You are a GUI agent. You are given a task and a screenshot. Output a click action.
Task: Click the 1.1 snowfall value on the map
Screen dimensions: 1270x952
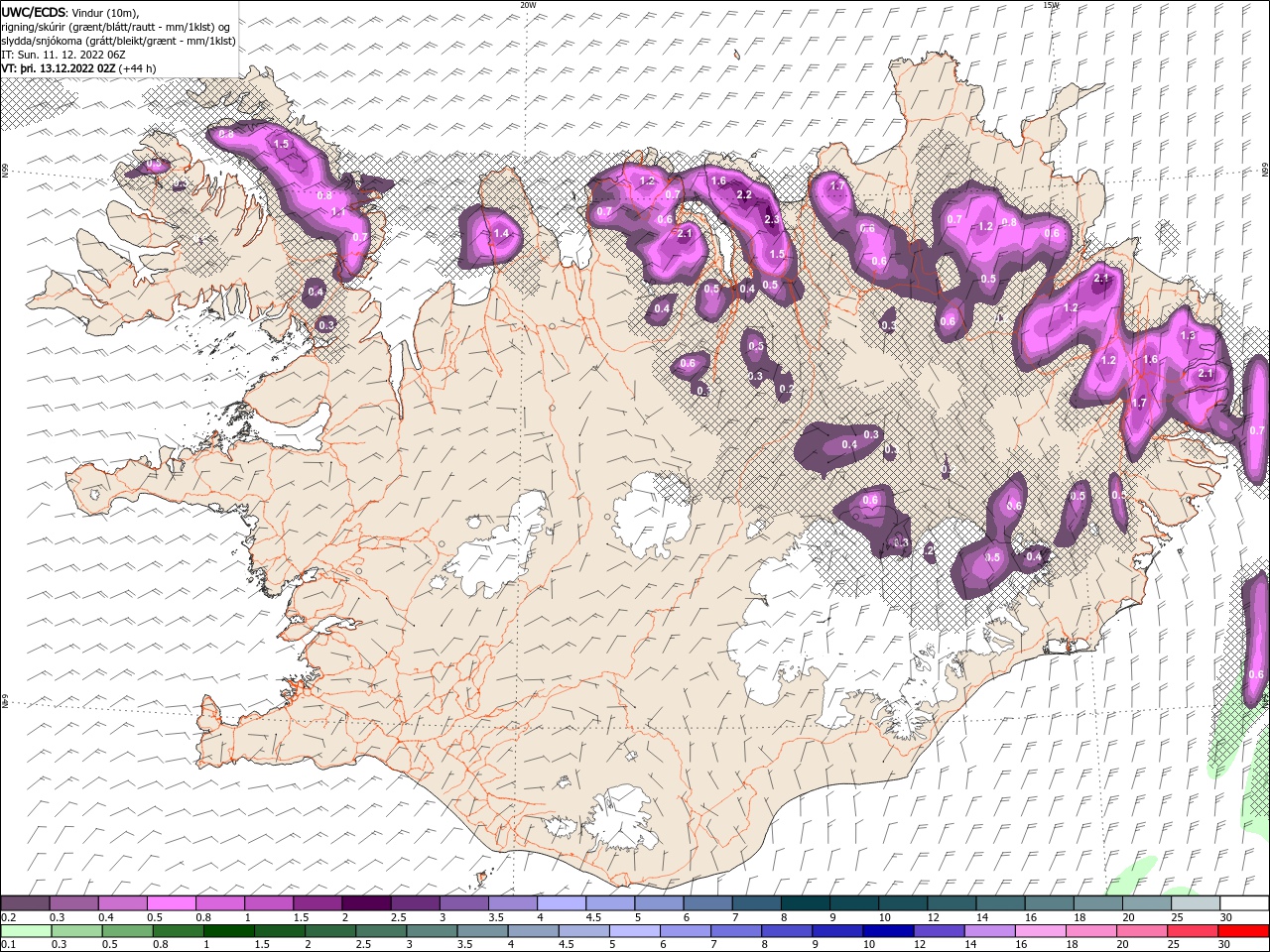pyautogui.click(x=338, y=212)
